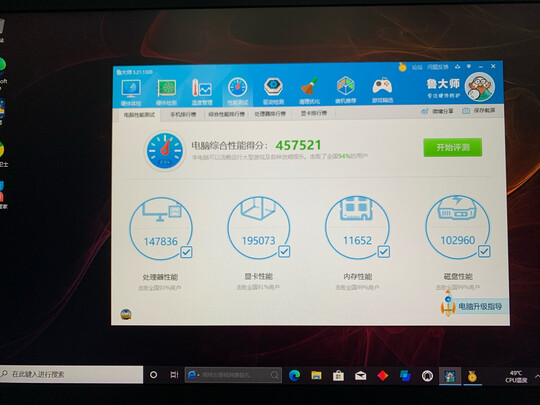Click the 处理器性能 label
Image resolution: width=540 pixels, height=405 pixels.
(160, 277)
